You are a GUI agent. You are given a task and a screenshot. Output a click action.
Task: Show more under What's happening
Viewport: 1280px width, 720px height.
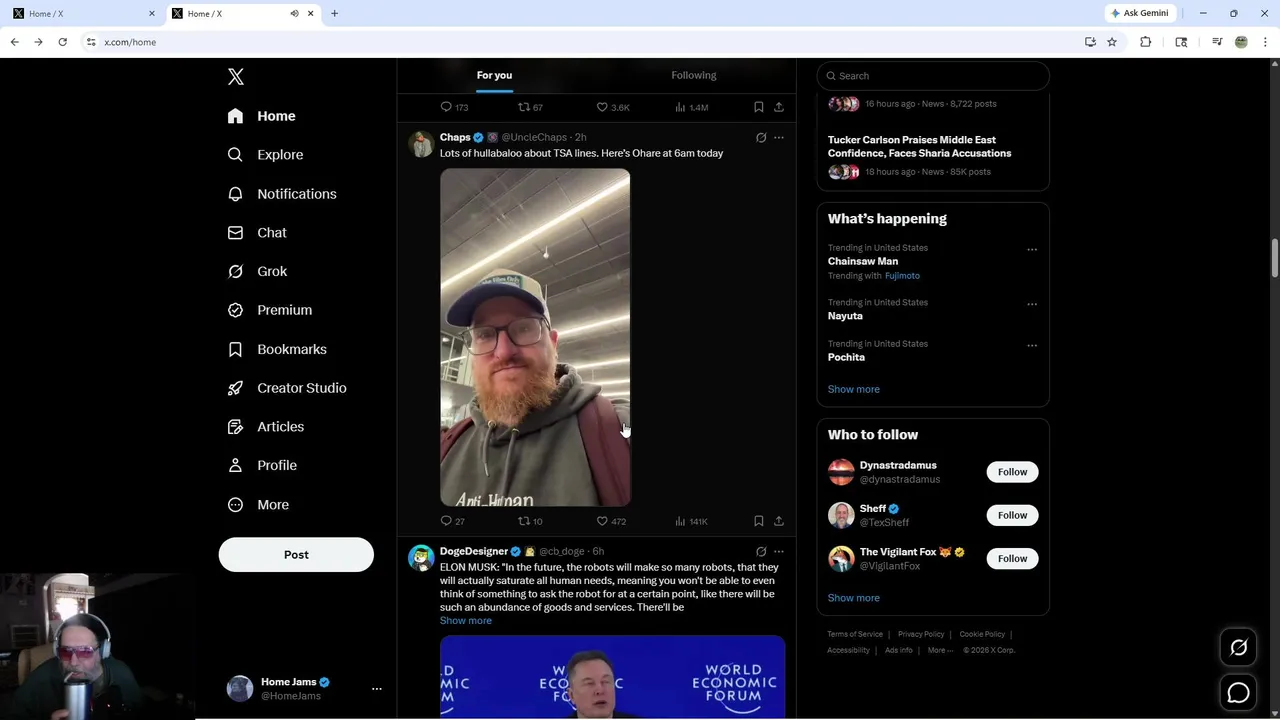pos(853,389)
